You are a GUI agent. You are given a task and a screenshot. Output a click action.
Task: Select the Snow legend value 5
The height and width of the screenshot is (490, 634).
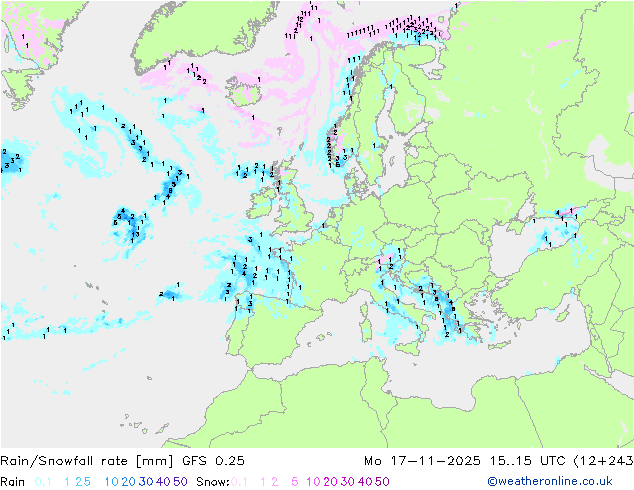(295, 482)
